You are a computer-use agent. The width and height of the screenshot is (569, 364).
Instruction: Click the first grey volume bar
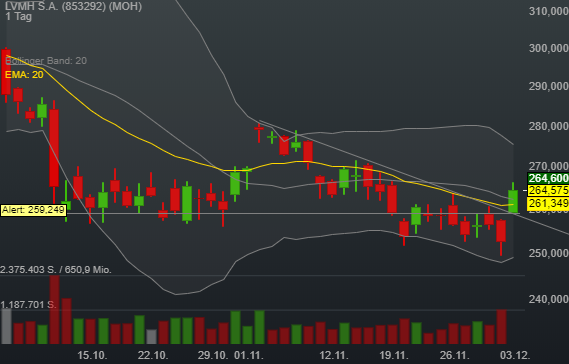coord(6,326)
